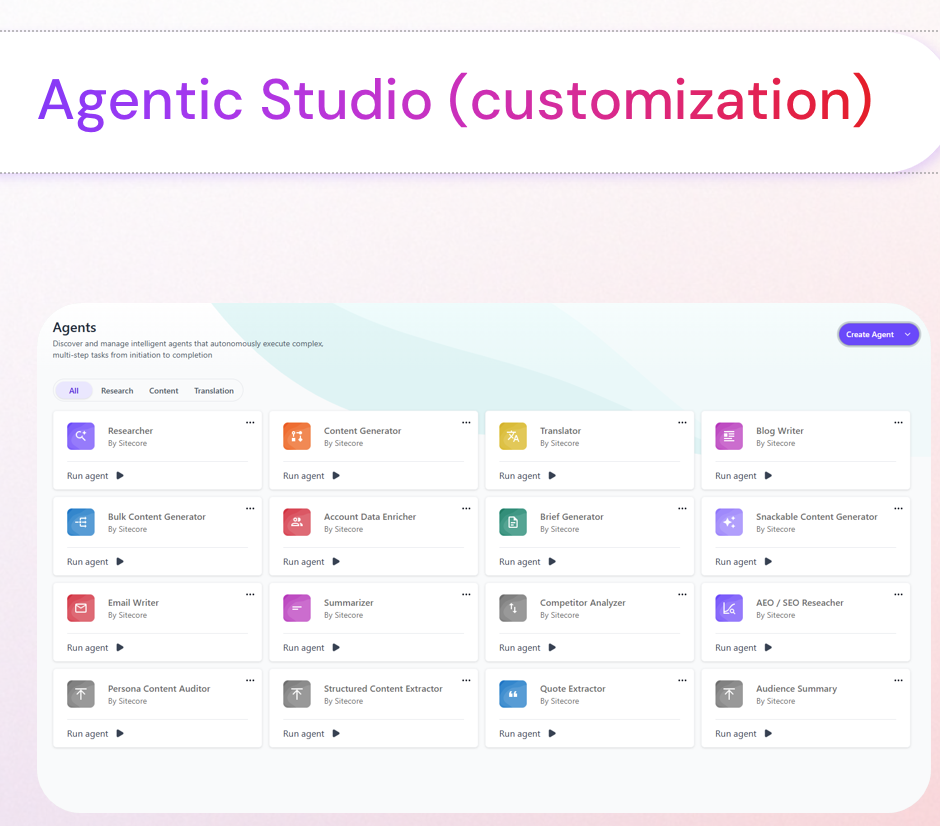Click the Account Data Enricher icon
The width and height of the screenshot is (940, 826).
(297, 522)
